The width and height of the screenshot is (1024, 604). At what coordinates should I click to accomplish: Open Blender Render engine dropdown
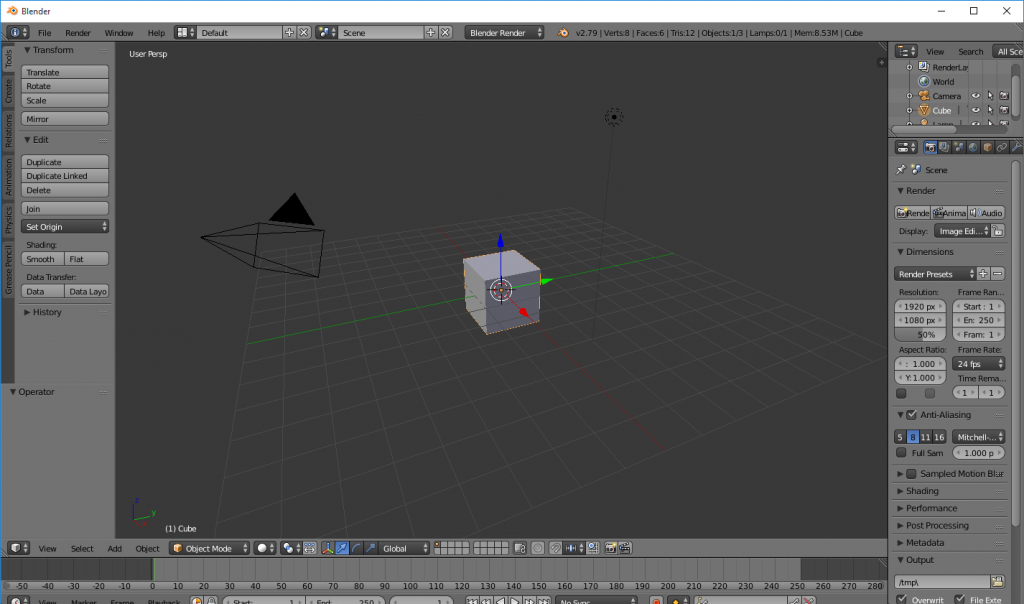(504, 33)
